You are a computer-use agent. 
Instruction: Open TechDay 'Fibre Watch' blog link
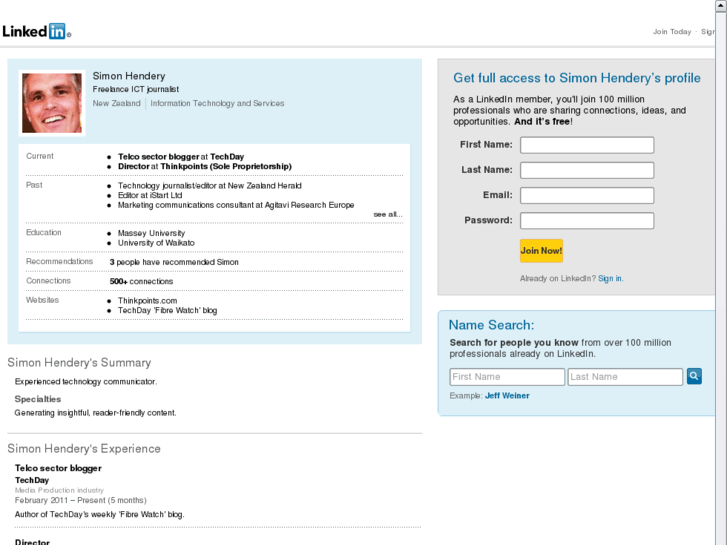point(167,310)
